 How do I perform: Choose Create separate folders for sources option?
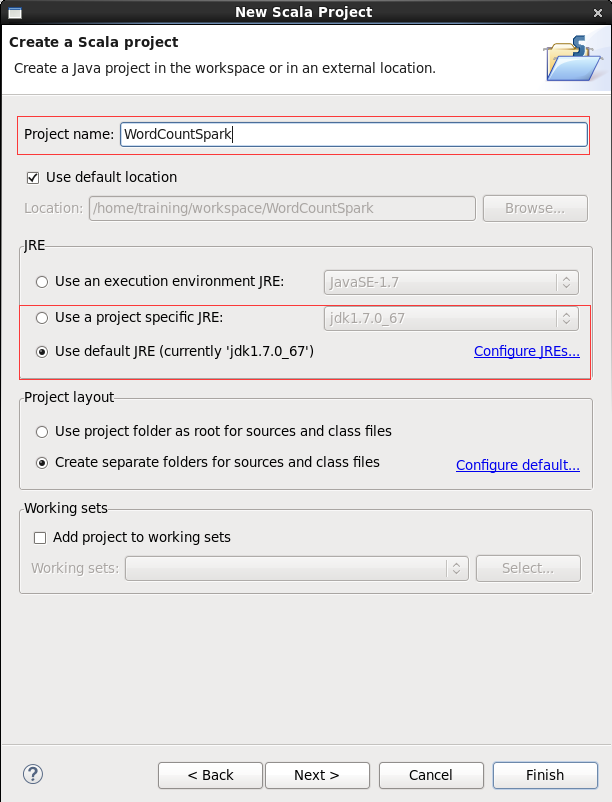(42, 463)
